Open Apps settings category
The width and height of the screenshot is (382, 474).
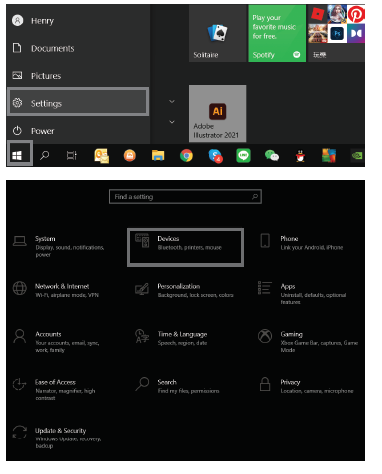(302, 294)
